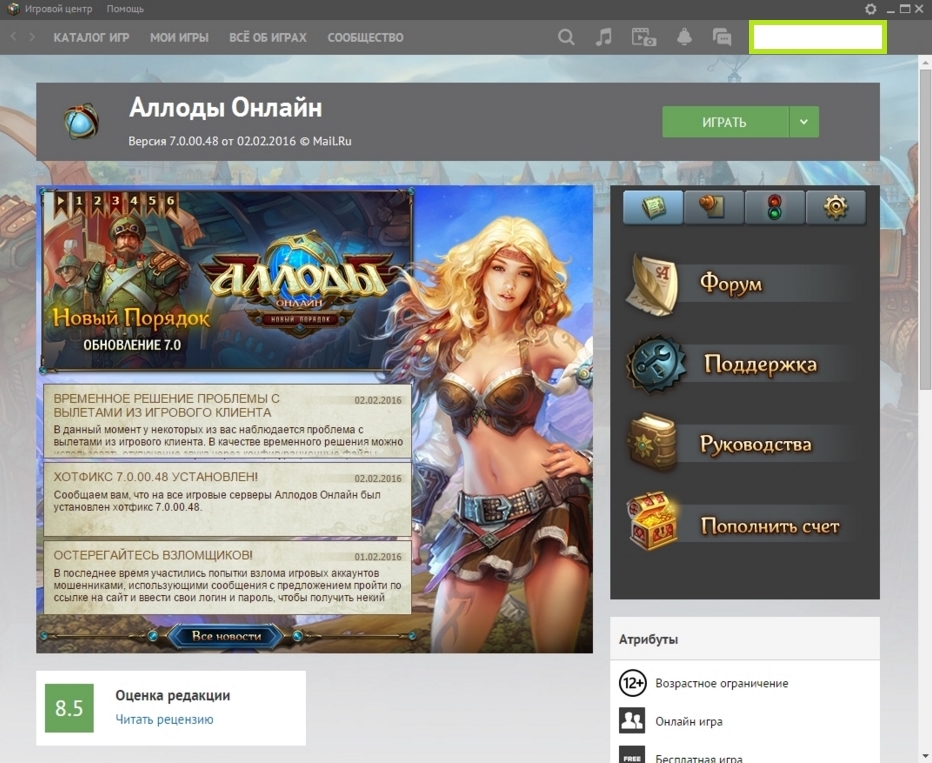Click the Возрастное ограничение text
The width and height of the screenshot is (932, 763).
[722, 683]
